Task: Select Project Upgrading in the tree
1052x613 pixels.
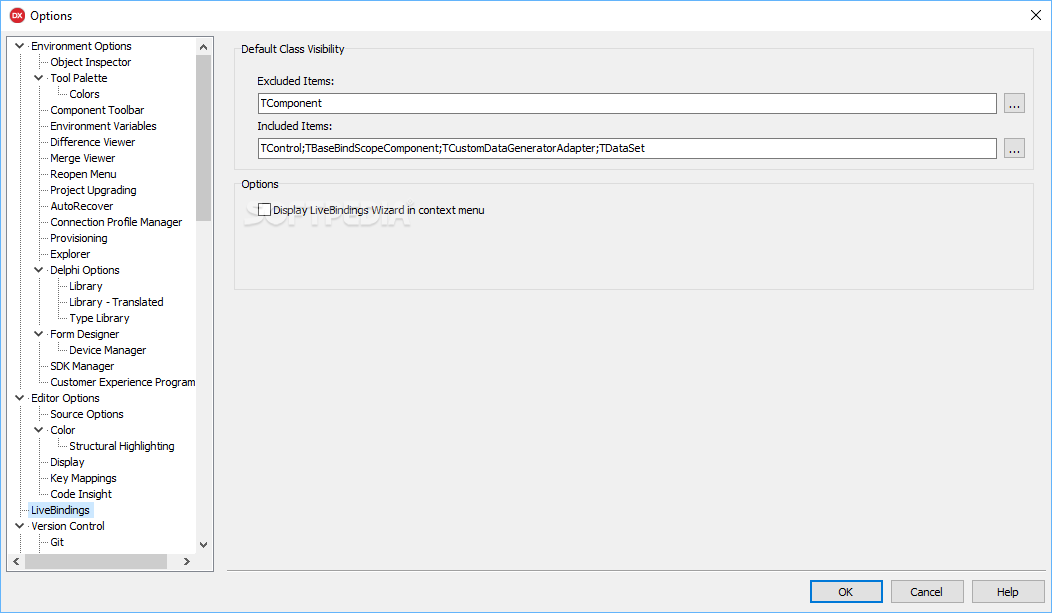Action: (93, 190)
